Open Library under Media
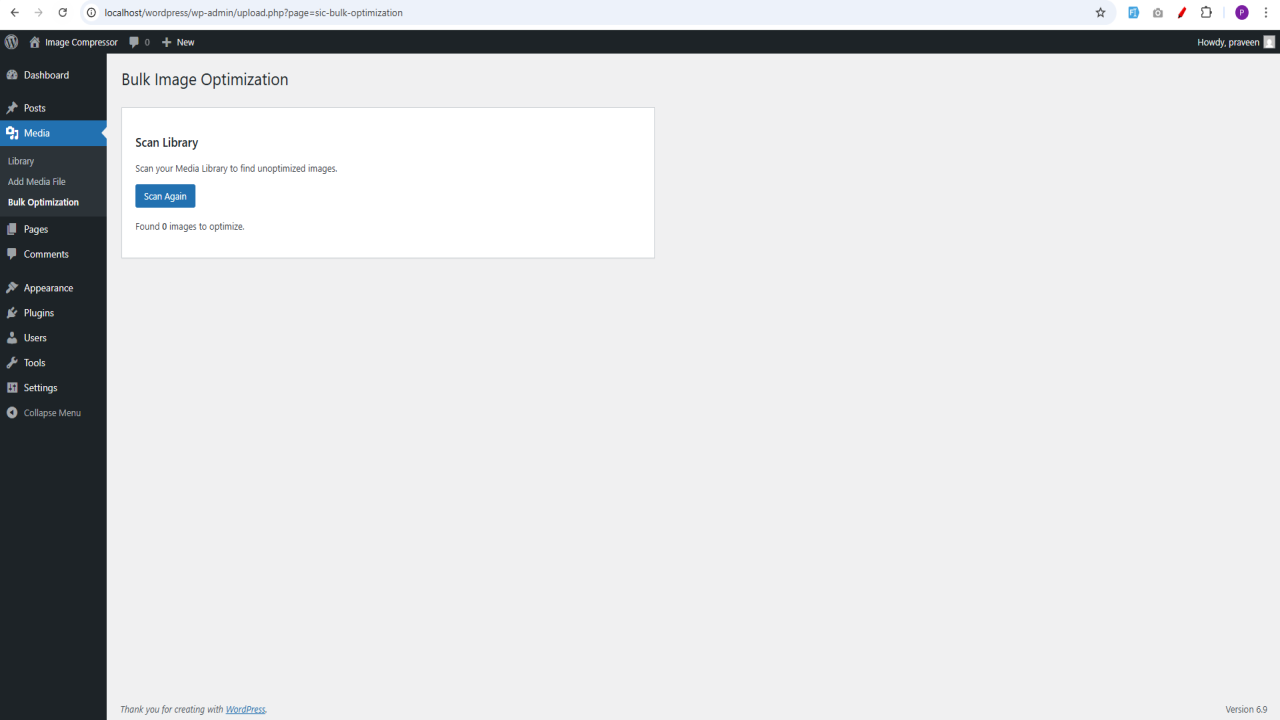 pyautogui.click(x=21, y=161)
